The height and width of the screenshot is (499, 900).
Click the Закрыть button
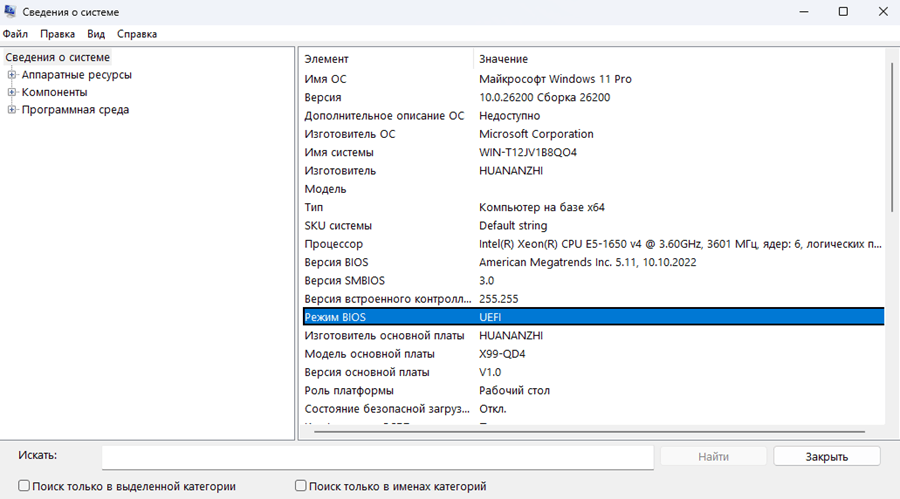coord(827,457)
